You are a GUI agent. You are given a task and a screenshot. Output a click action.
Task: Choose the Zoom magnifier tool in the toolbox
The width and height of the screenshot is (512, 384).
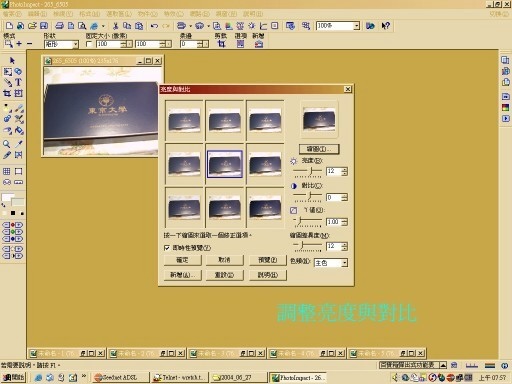(7, 144)
